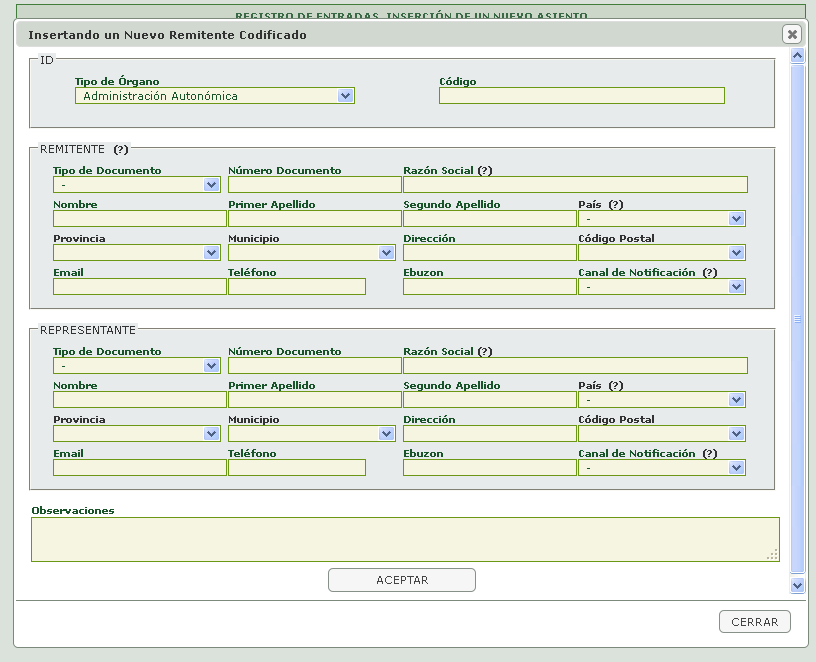Open help (?) for Remitente Canal de Notificación
This screenshot has height=662, width=816.
click(x=710, y=273)
